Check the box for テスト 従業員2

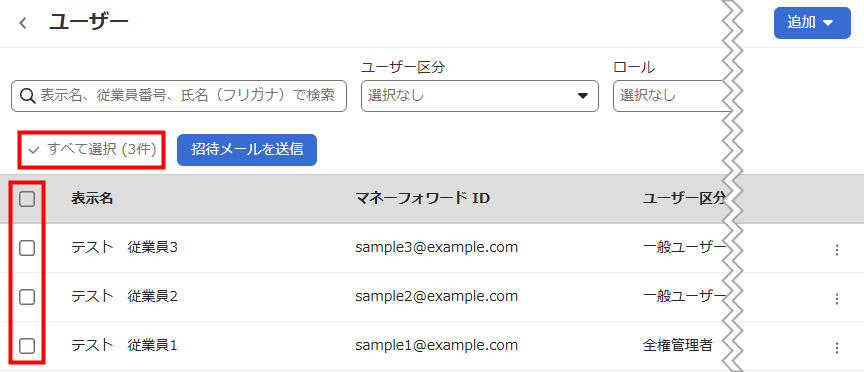tap(27, 297)
